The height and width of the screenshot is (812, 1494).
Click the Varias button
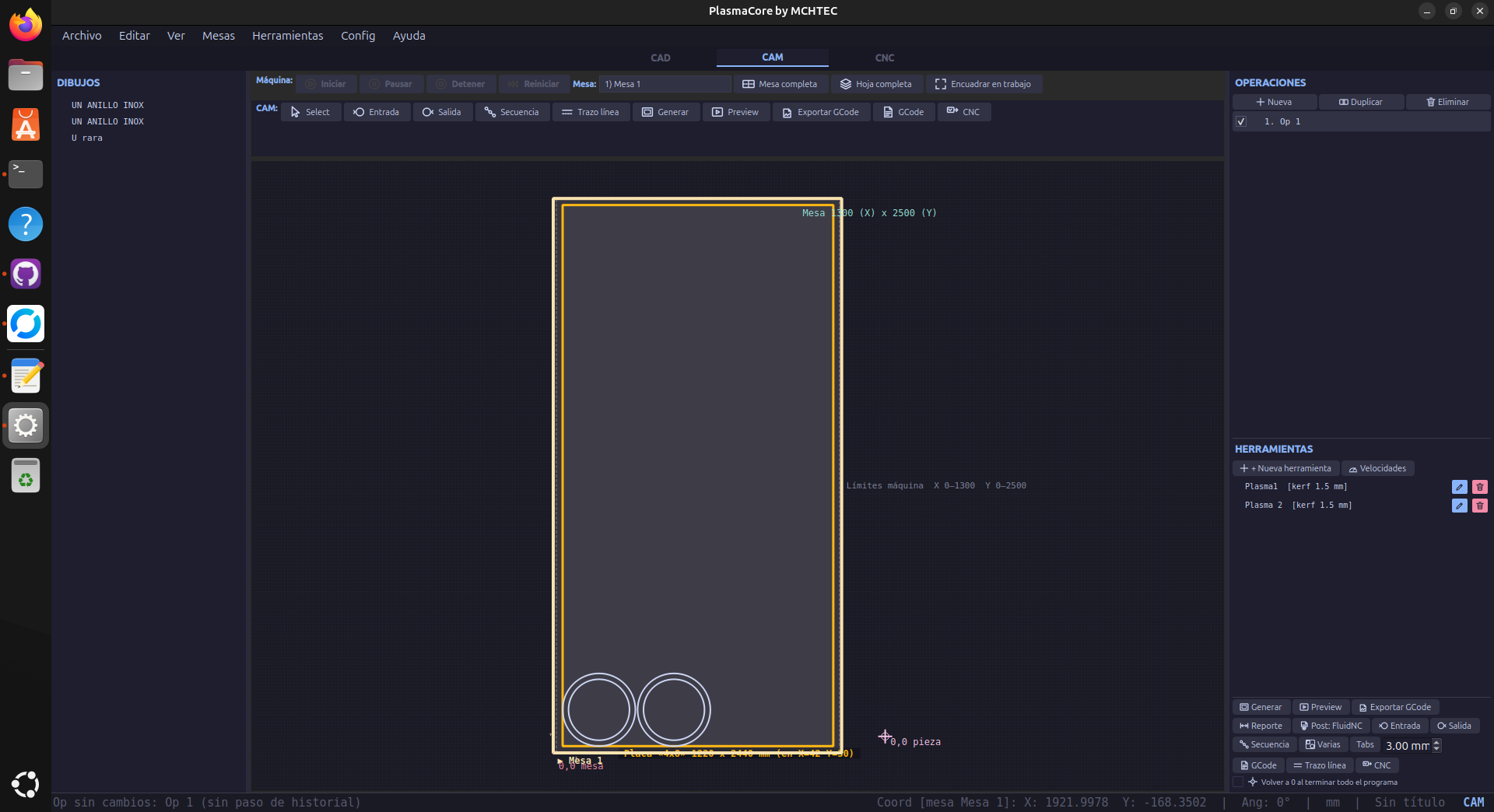tap(1323, 744)
